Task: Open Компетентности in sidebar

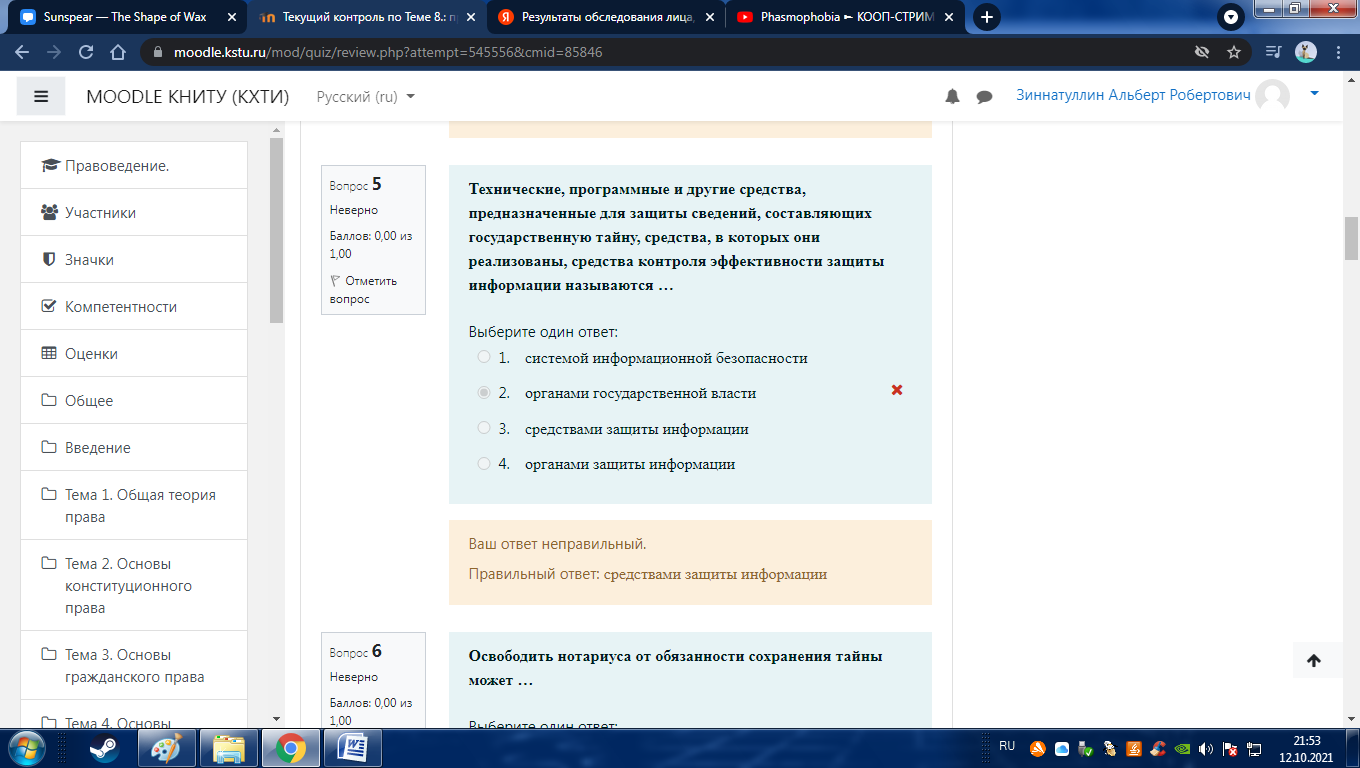Action: 134,306
